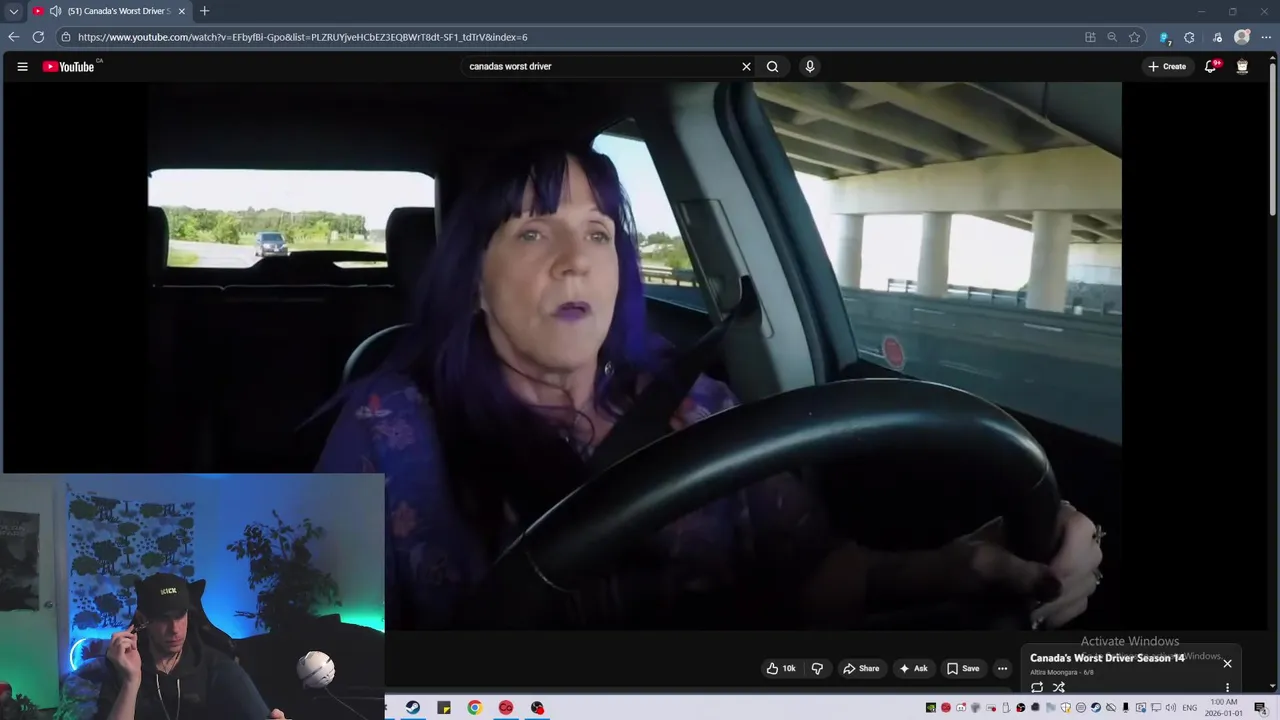Viewport: 1280px width, 720px height.
Task: Open the browser extensions puzzle icon
Action: click(x=1189, y=37)
